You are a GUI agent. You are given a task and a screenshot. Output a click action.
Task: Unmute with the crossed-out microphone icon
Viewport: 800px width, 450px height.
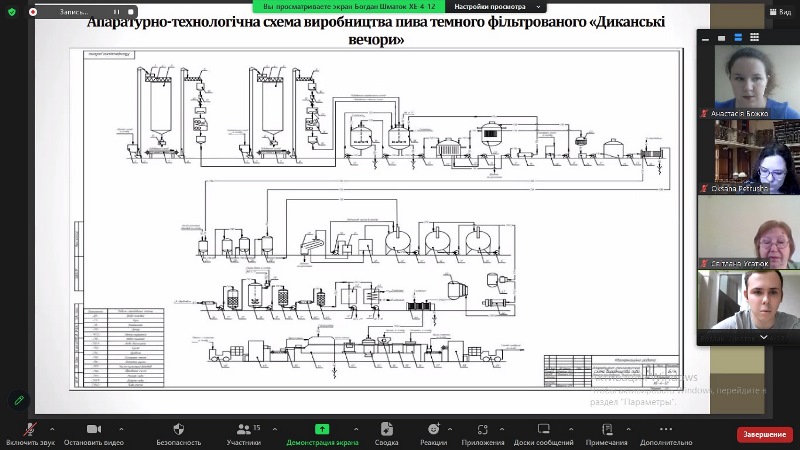(31, 429)
